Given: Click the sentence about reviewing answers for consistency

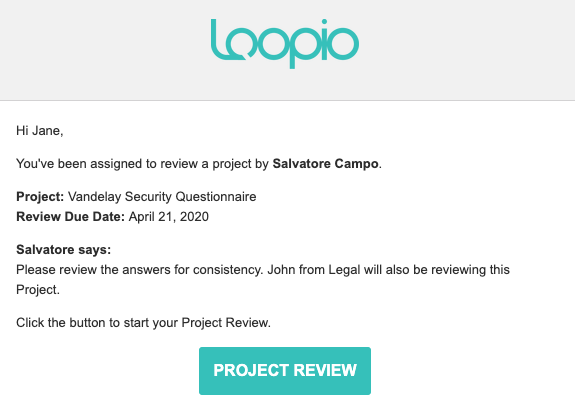Looking at the screenshot, I should click(x=140, y=270).
